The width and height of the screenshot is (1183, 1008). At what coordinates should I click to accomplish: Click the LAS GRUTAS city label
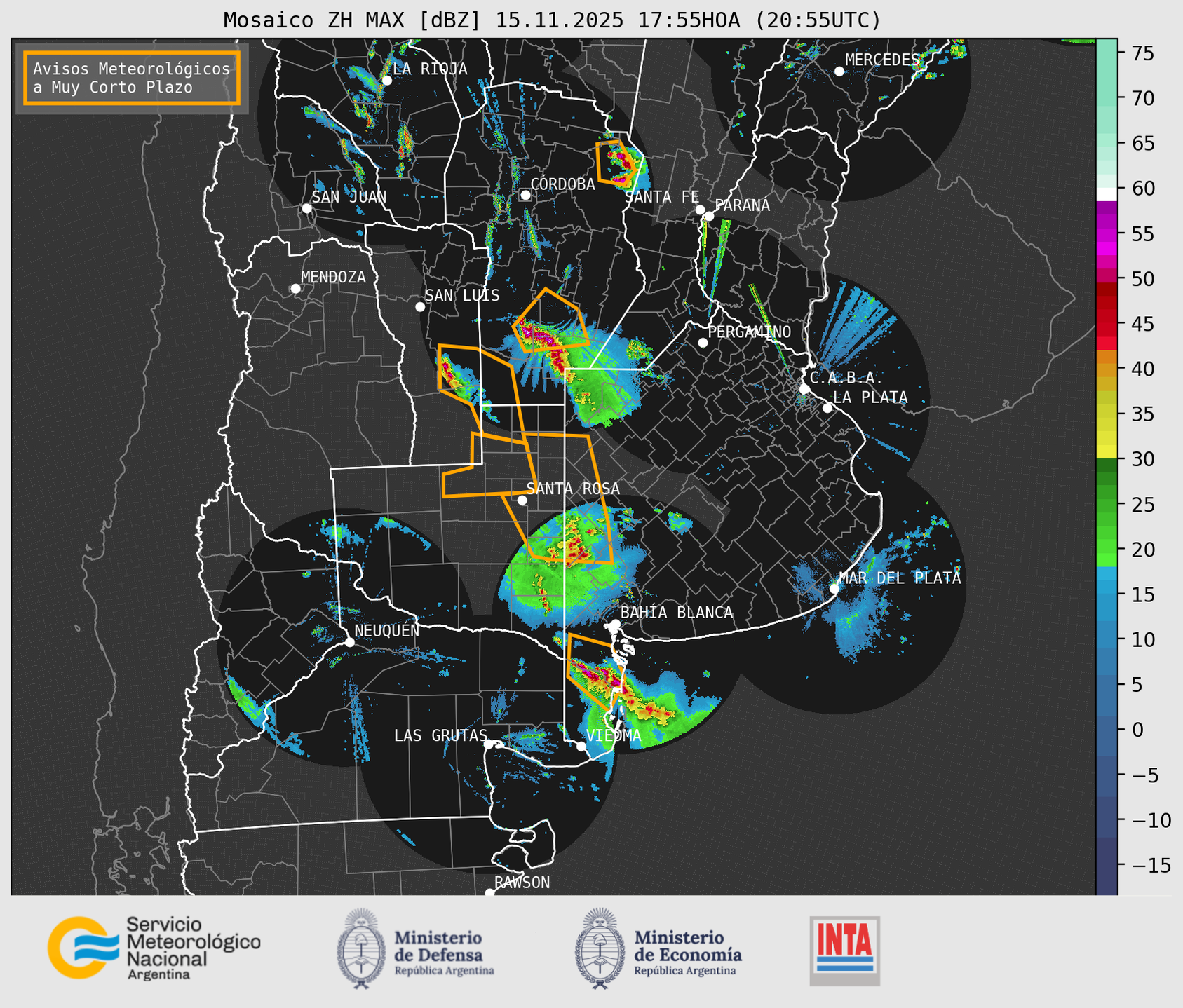440,735
